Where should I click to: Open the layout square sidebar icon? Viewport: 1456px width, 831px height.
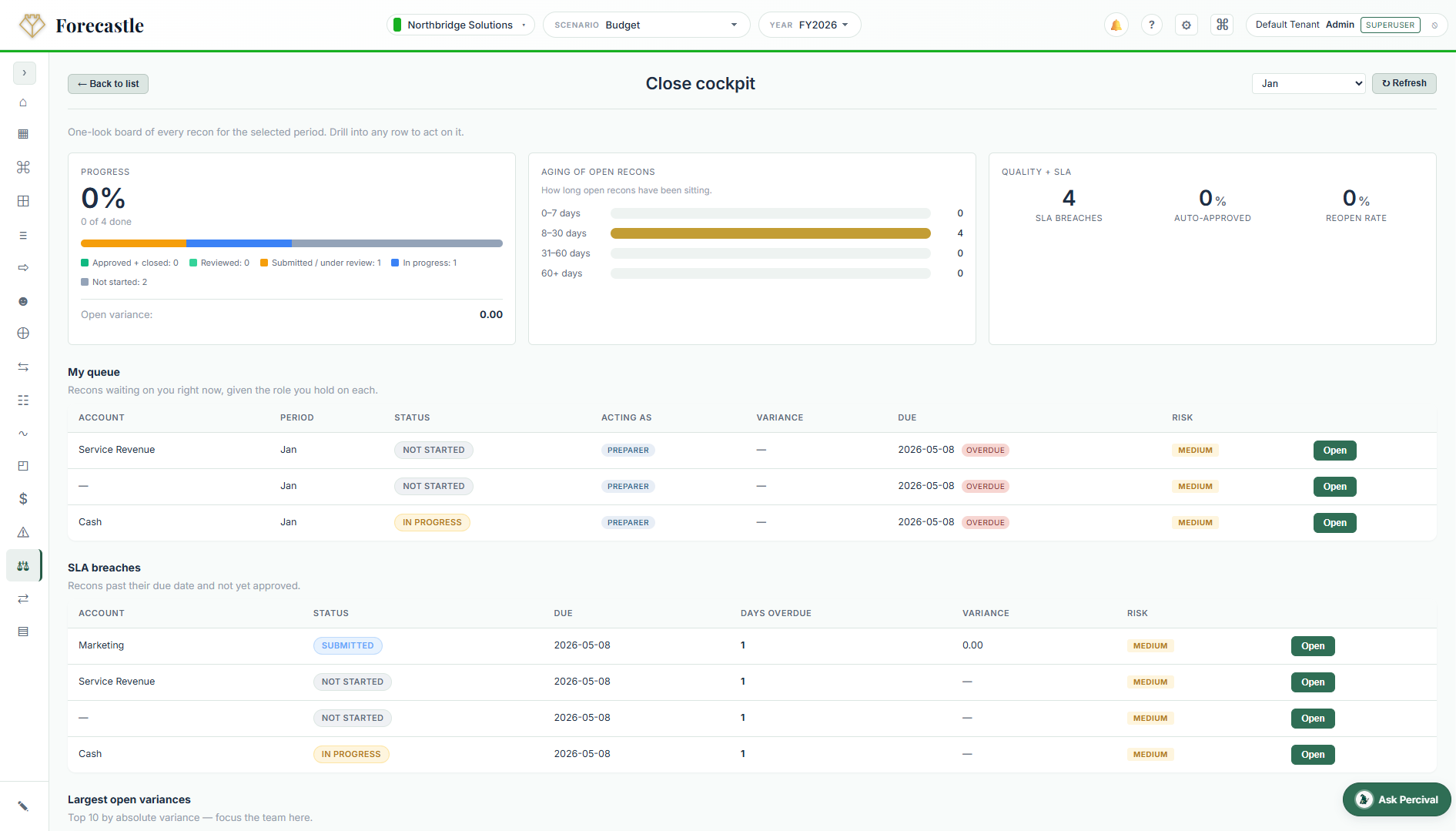(x=23, y=466)
